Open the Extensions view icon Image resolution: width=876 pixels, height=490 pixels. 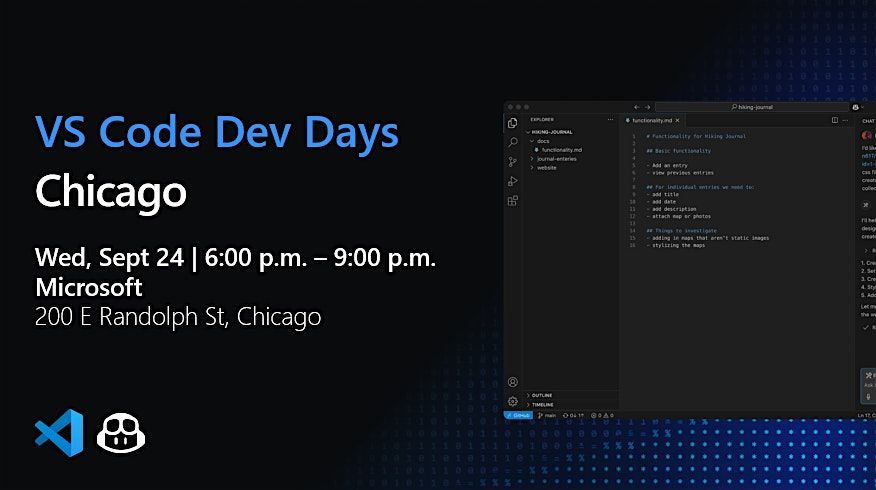(512, 201)
